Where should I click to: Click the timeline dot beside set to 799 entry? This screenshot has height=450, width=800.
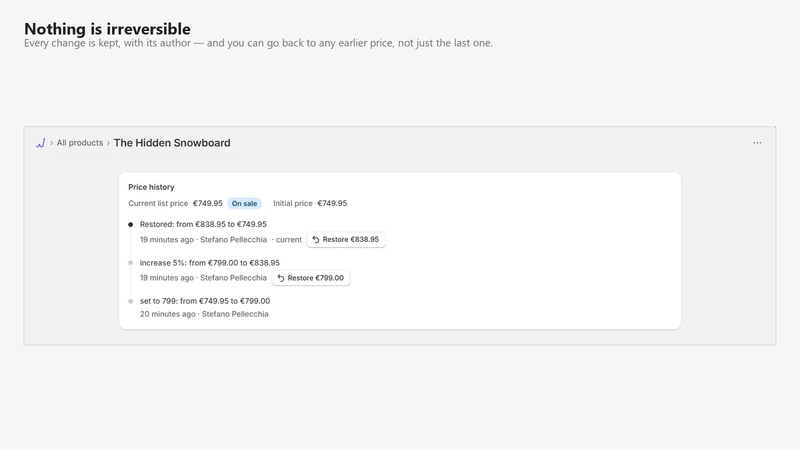click(131, 301)
